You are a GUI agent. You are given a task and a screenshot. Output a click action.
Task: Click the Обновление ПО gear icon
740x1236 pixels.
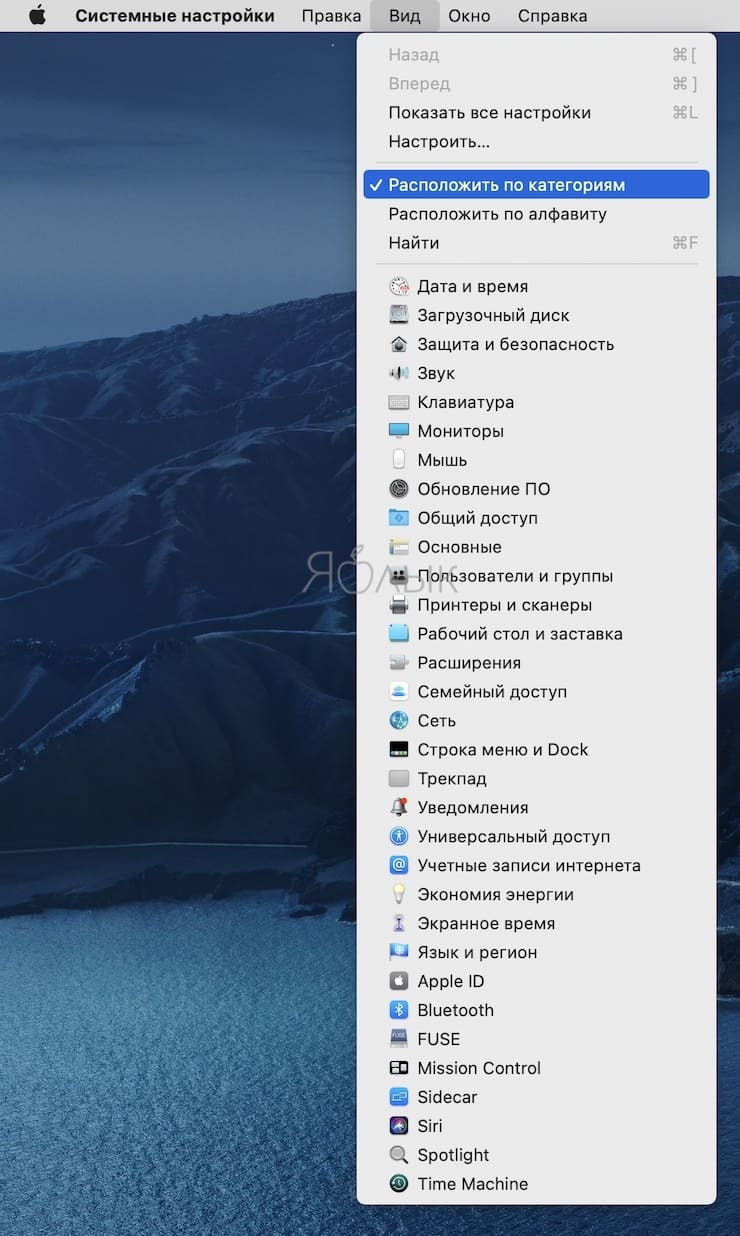pyautogui.click(x=399, y=489)
